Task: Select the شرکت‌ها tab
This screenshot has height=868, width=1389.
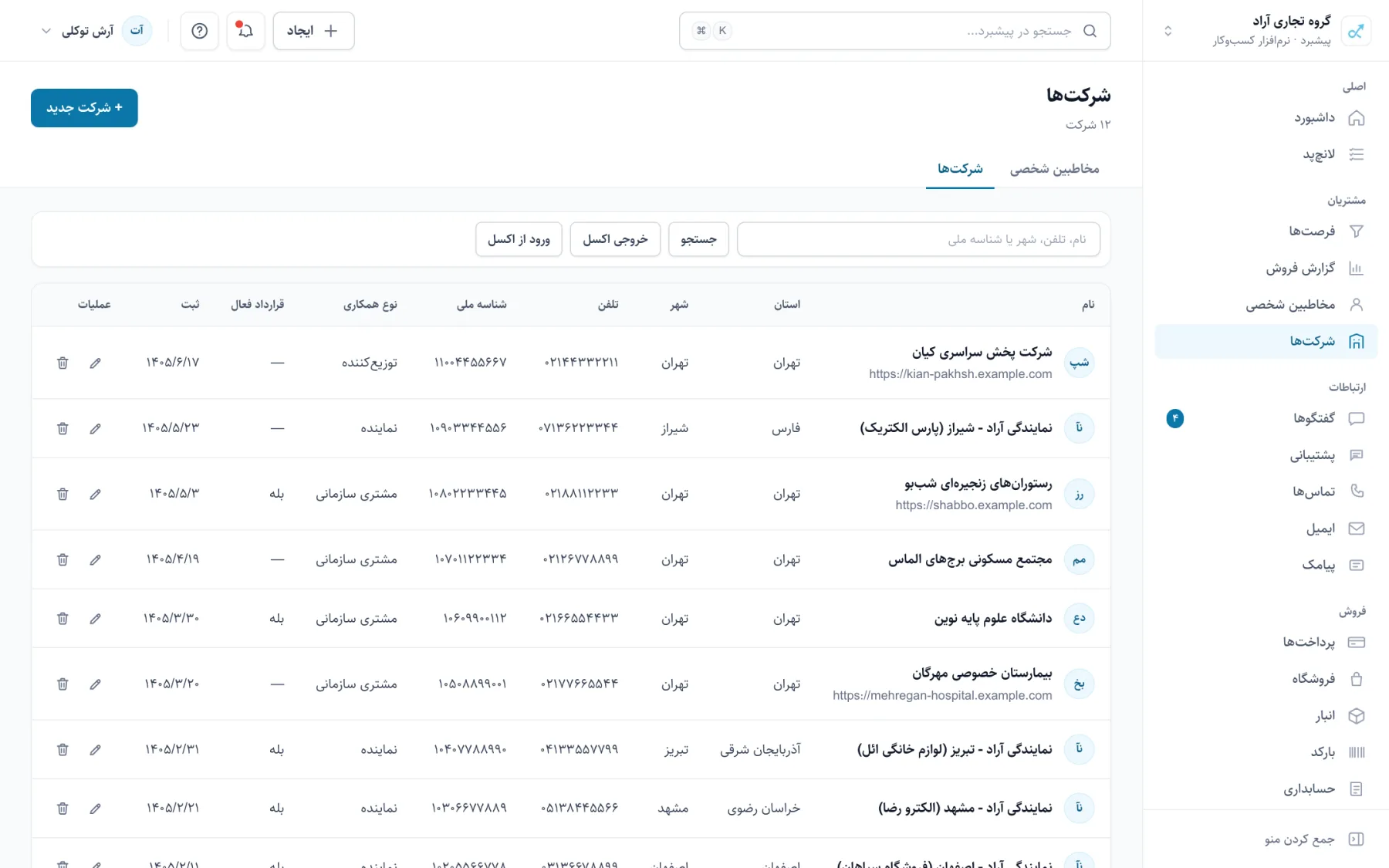Action: pyautogui.click(x=960, y=169)
